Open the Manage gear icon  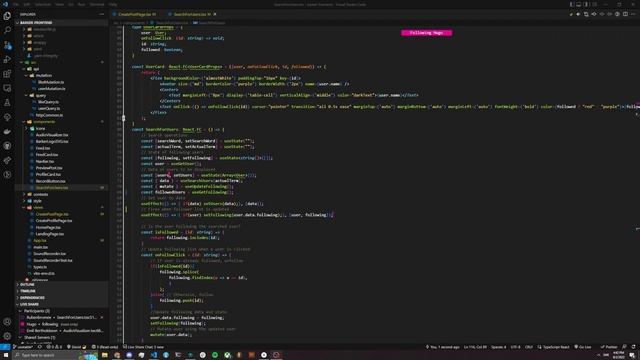7,336
